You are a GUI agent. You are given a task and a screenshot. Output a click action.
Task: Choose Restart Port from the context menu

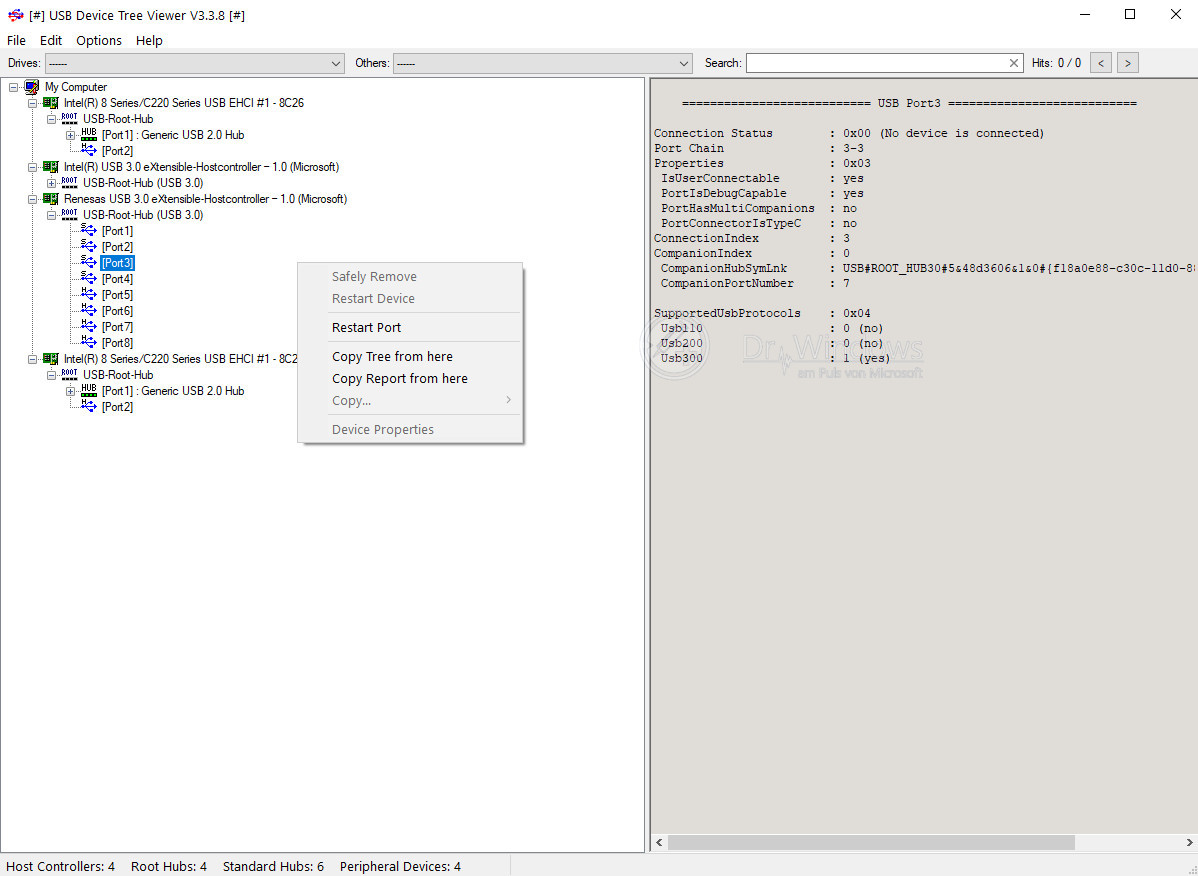pos(410,327)
